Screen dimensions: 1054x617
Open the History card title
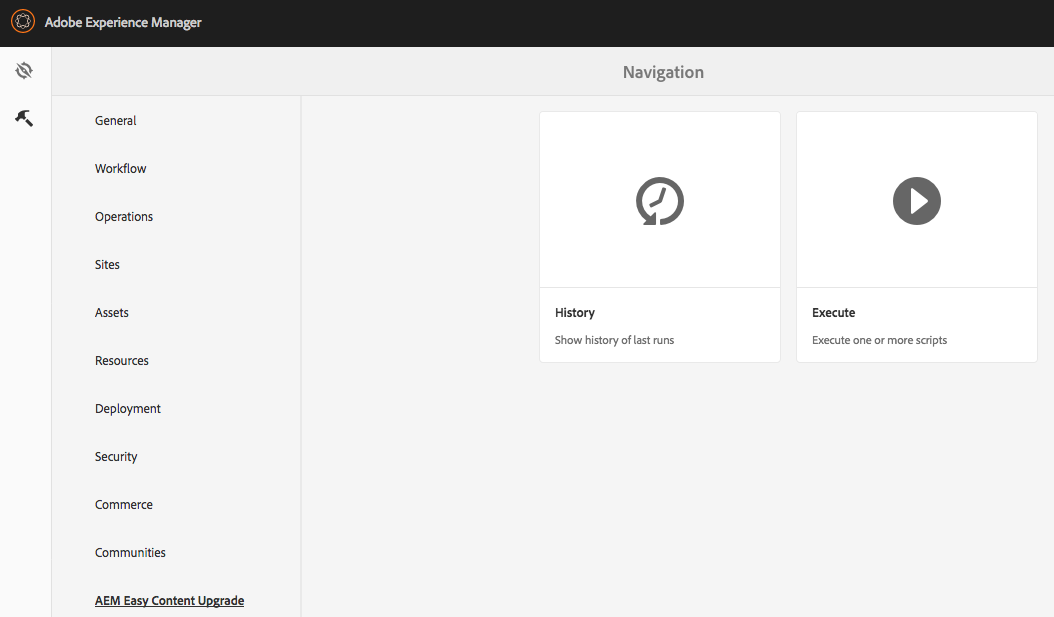575,313
